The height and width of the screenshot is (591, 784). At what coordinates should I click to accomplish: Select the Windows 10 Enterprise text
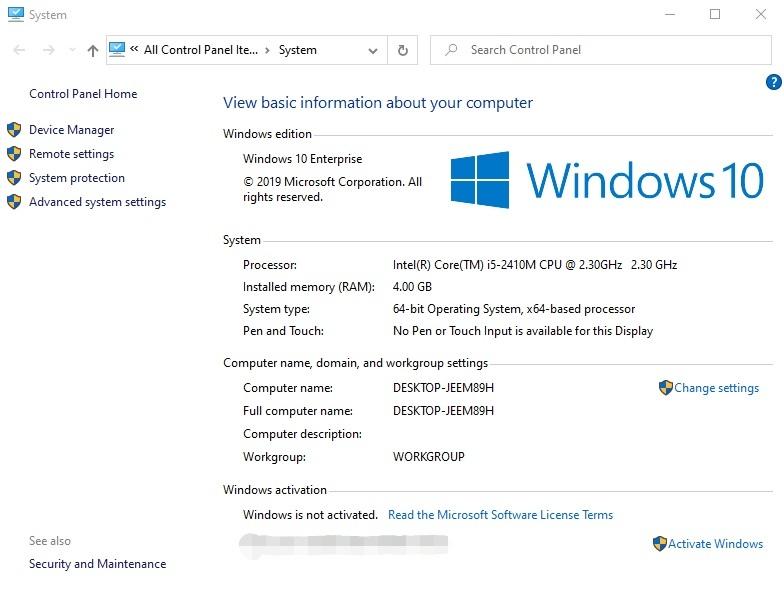[x=302, y=159]
